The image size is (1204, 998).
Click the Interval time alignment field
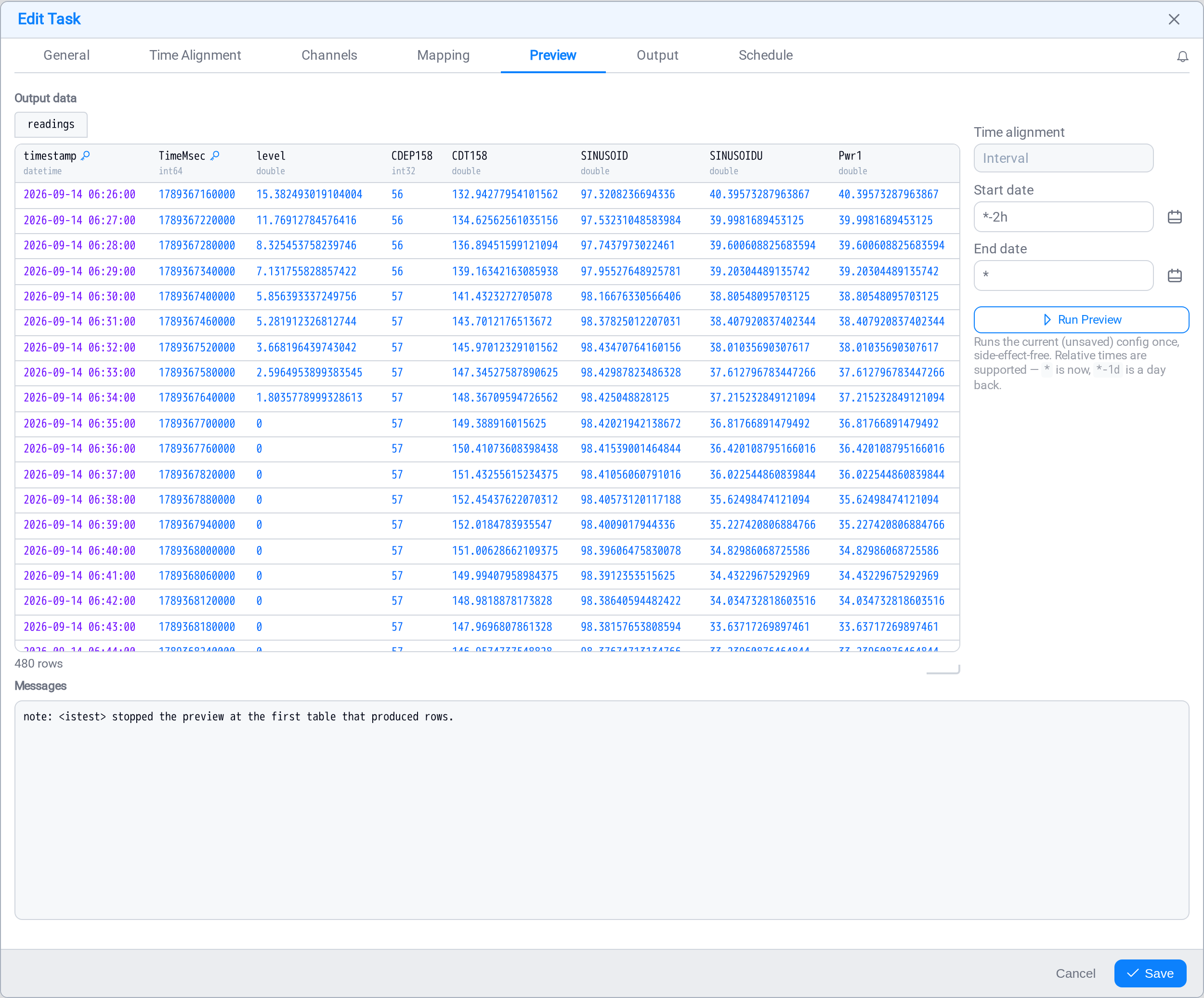pos(1063,158)
